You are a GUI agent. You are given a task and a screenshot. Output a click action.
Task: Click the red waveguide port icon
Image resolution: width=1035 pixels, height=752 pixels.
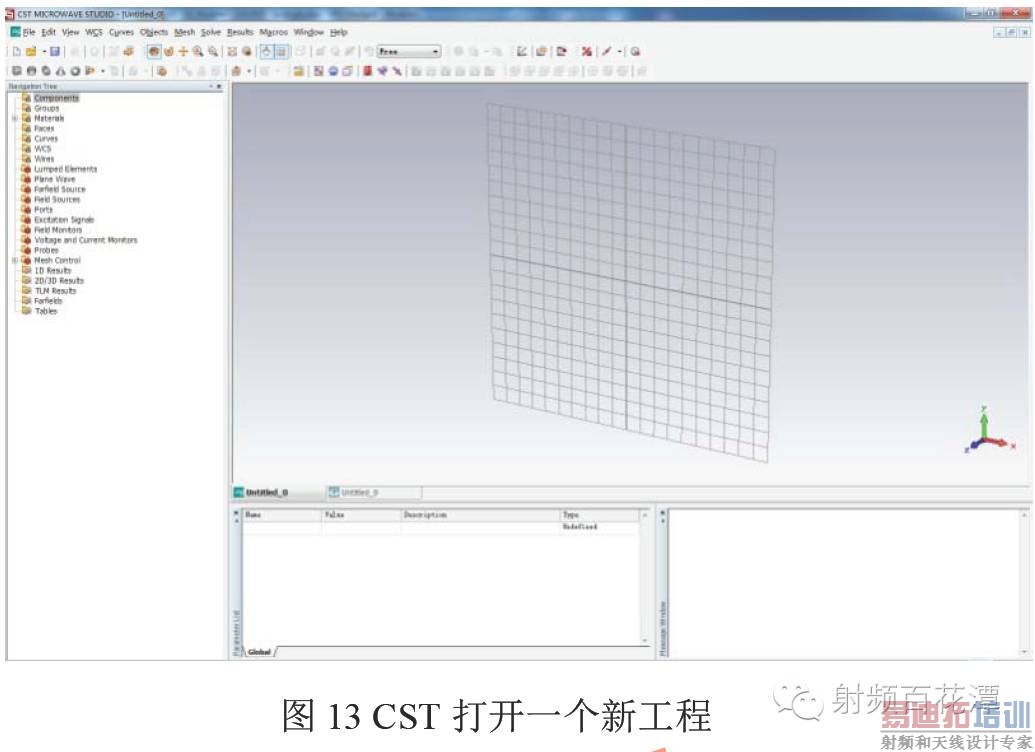[x=368, y=71]
